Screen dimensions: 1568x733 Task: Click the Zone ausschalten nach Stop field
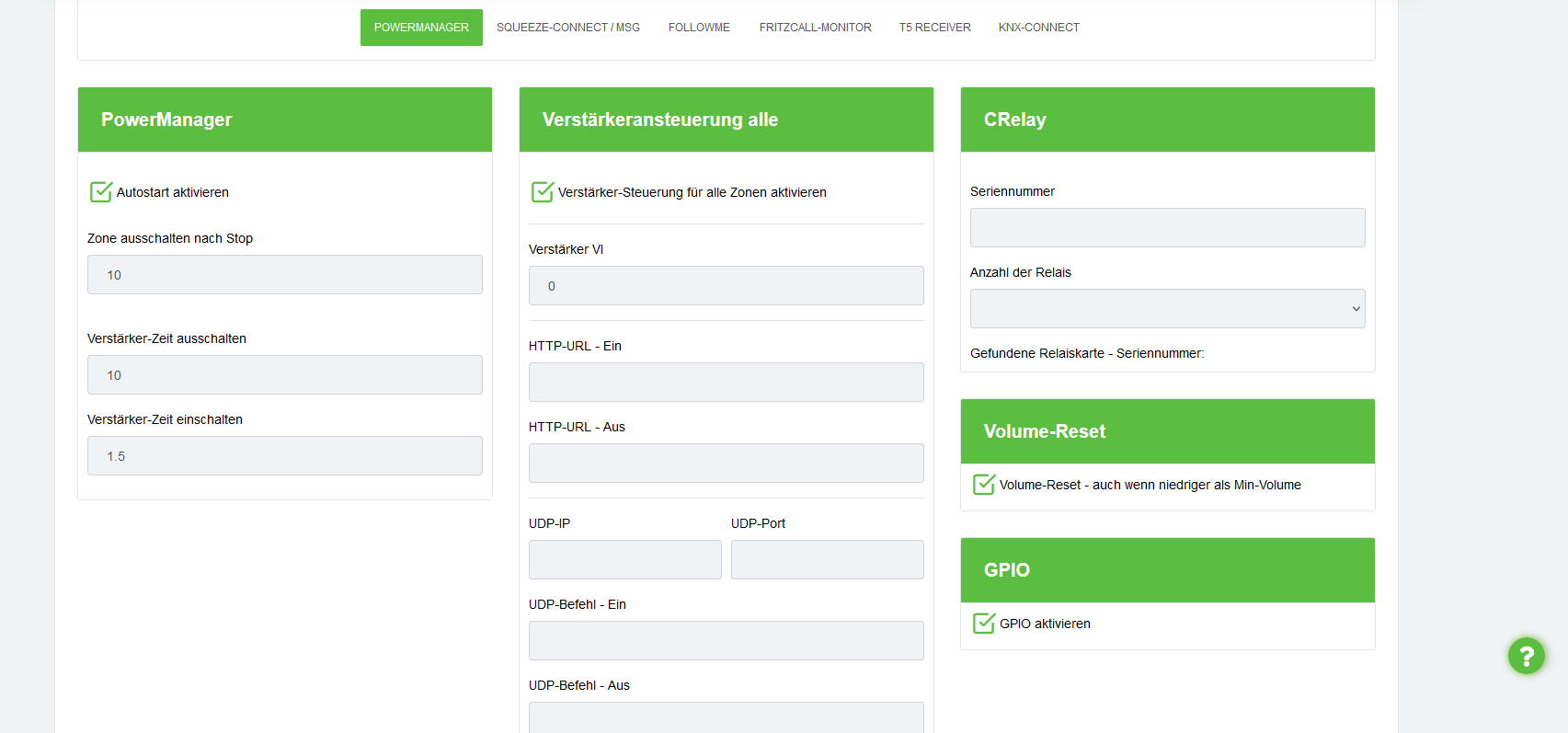tap(285, 275)
